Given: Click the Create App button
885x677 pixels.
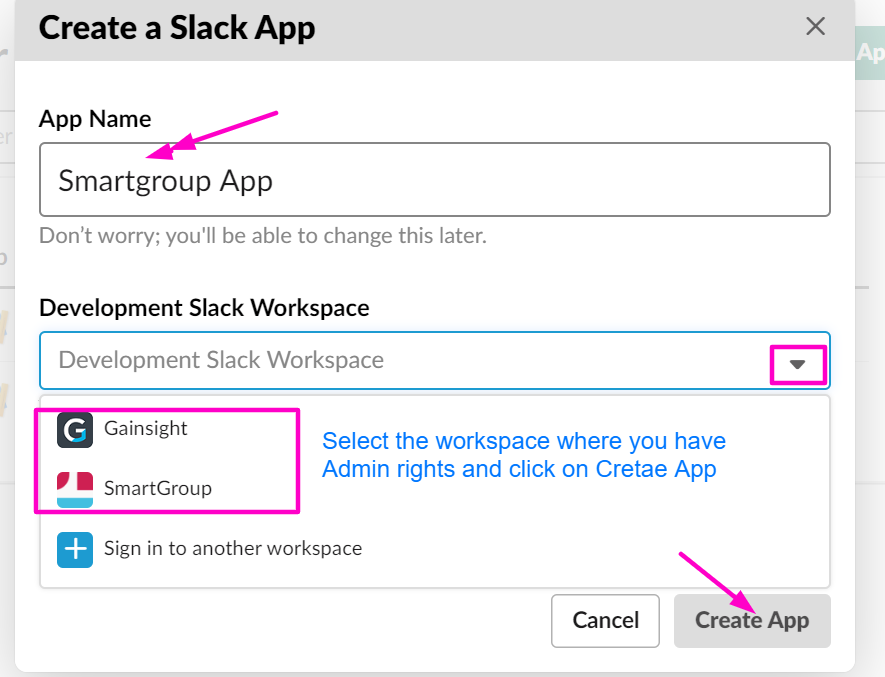Looking at the screenshot, I should tap(752, 621).
